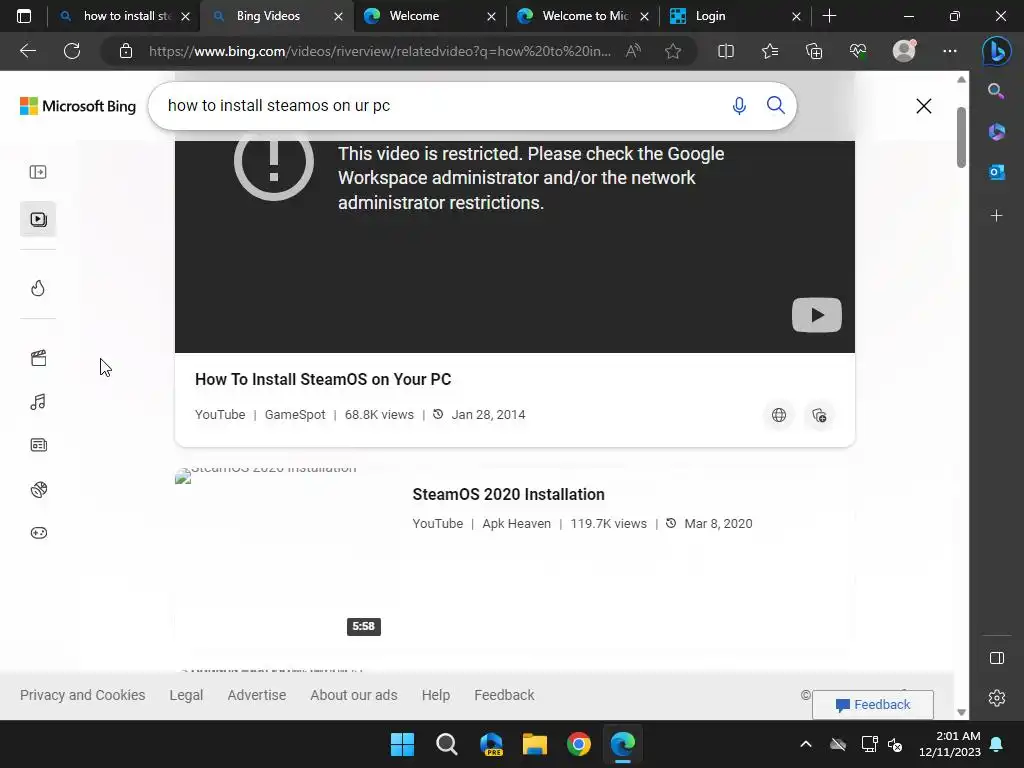Open Collections icon in toolbar
The height and width of the screenshot is (768, 1024).
coord(814,51)
